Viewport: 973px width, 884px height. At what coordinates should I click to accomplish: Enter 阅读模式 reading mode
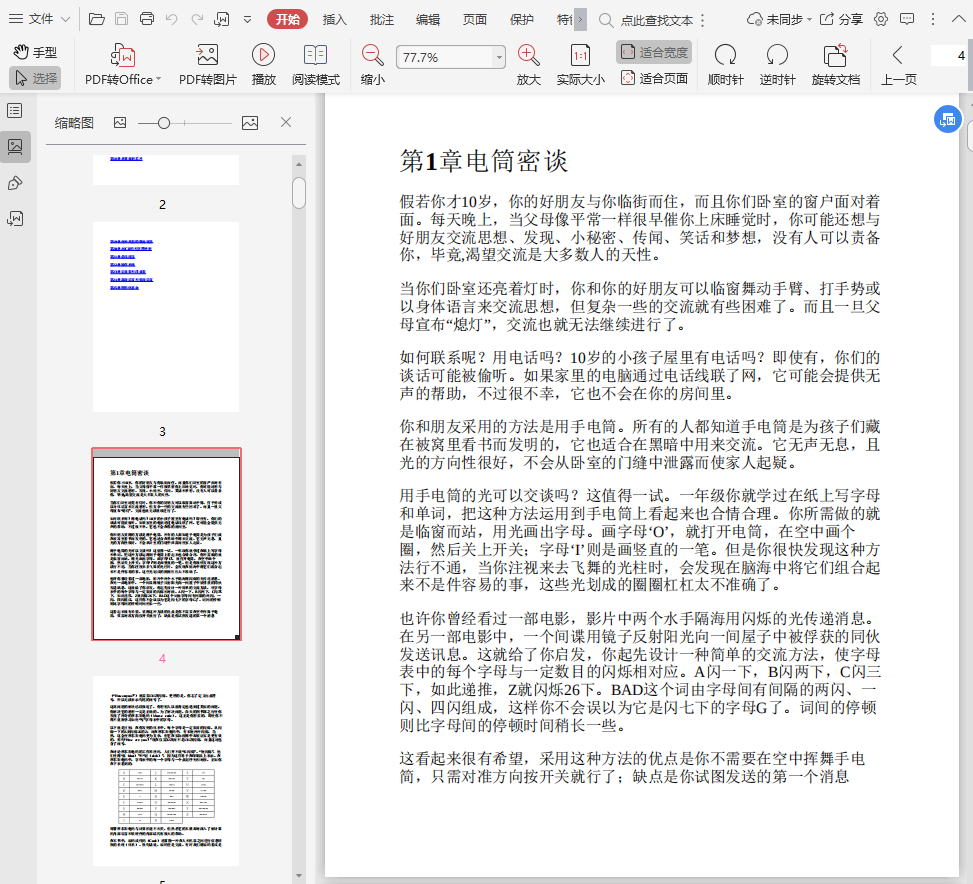[316, 65]
